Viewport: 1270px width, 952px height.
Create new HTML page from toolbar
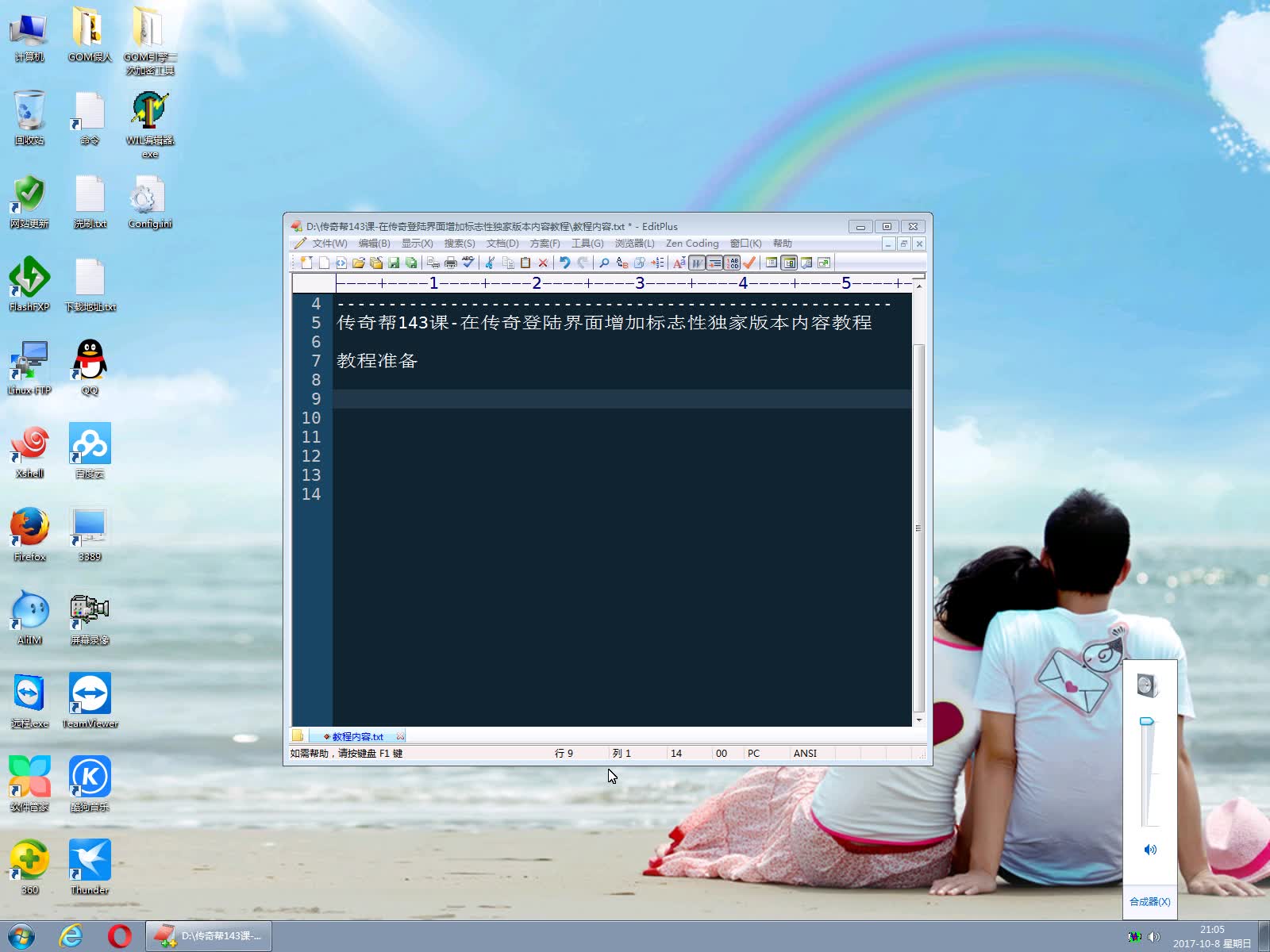pos(341,263)
